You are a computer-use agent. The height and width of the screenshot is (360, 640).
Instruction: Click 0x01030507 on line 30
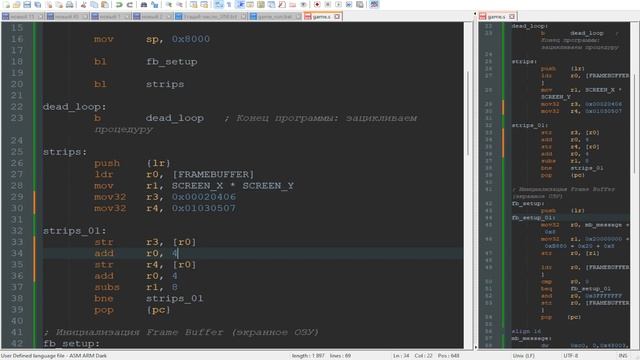click(204, 209)
